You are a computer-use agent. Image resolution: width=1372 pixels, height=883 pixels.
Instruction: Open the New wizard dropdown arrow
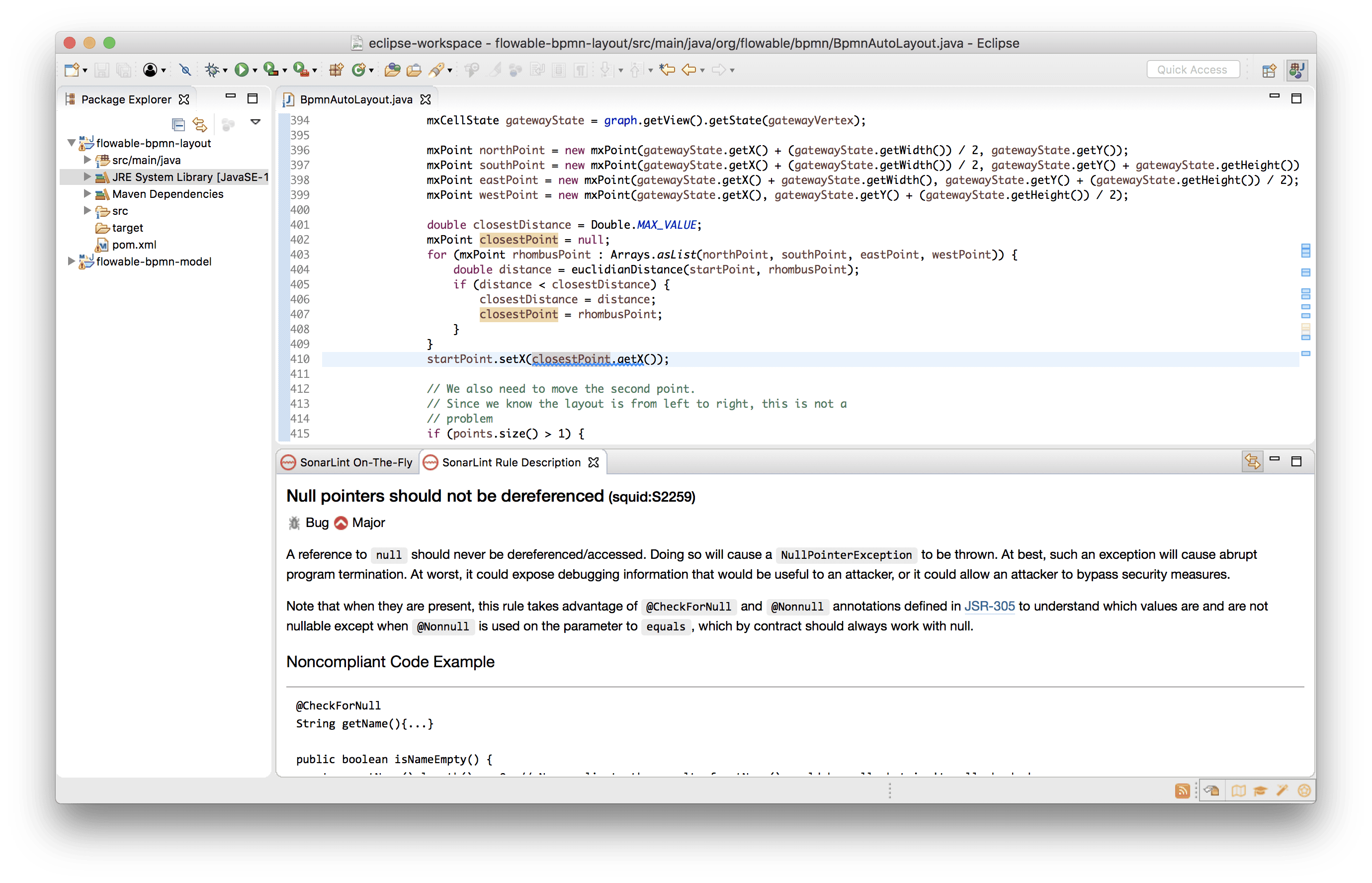(x=86, y=71)
